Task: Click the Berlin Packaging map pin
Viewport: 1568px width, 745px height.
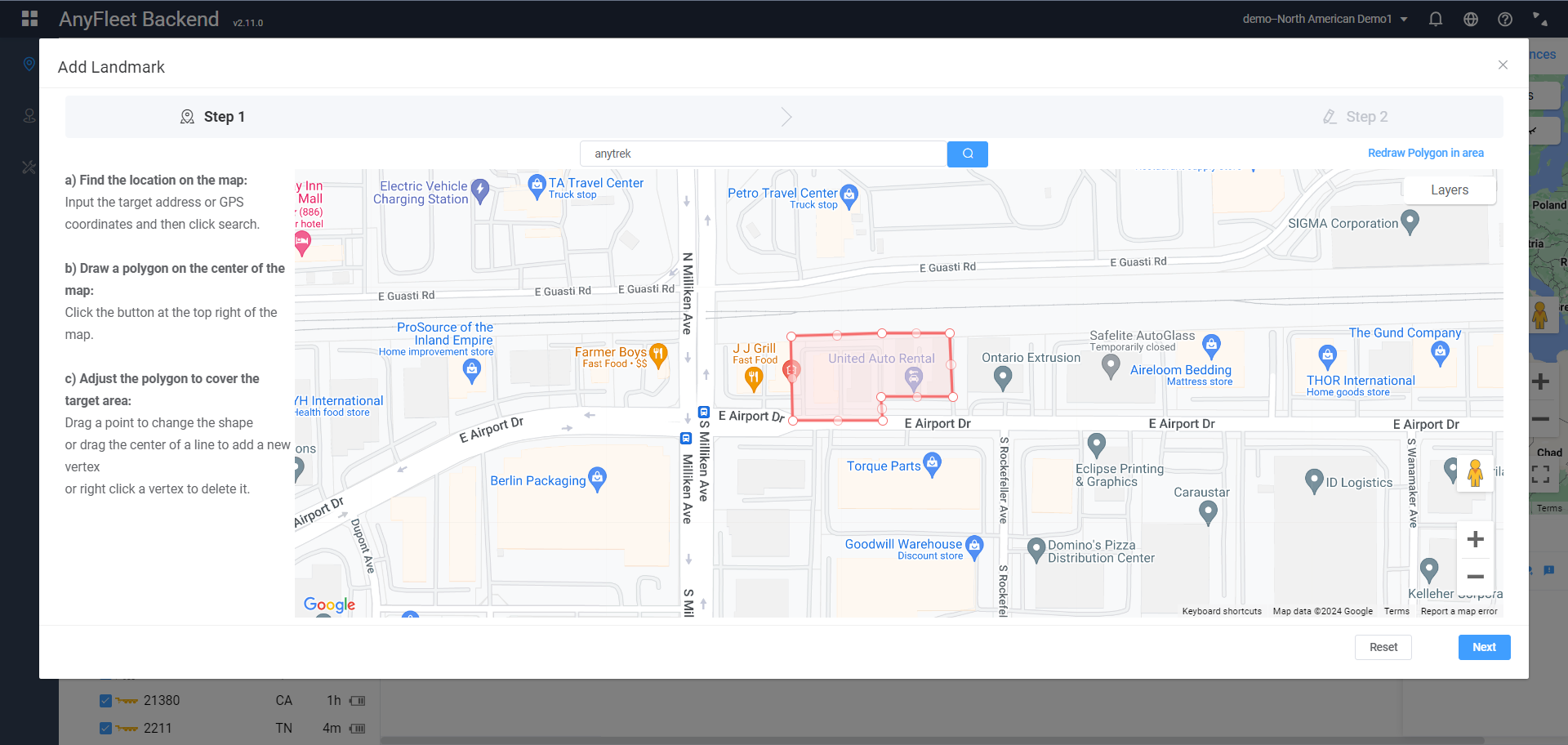Action: click(x=597, y=479)
